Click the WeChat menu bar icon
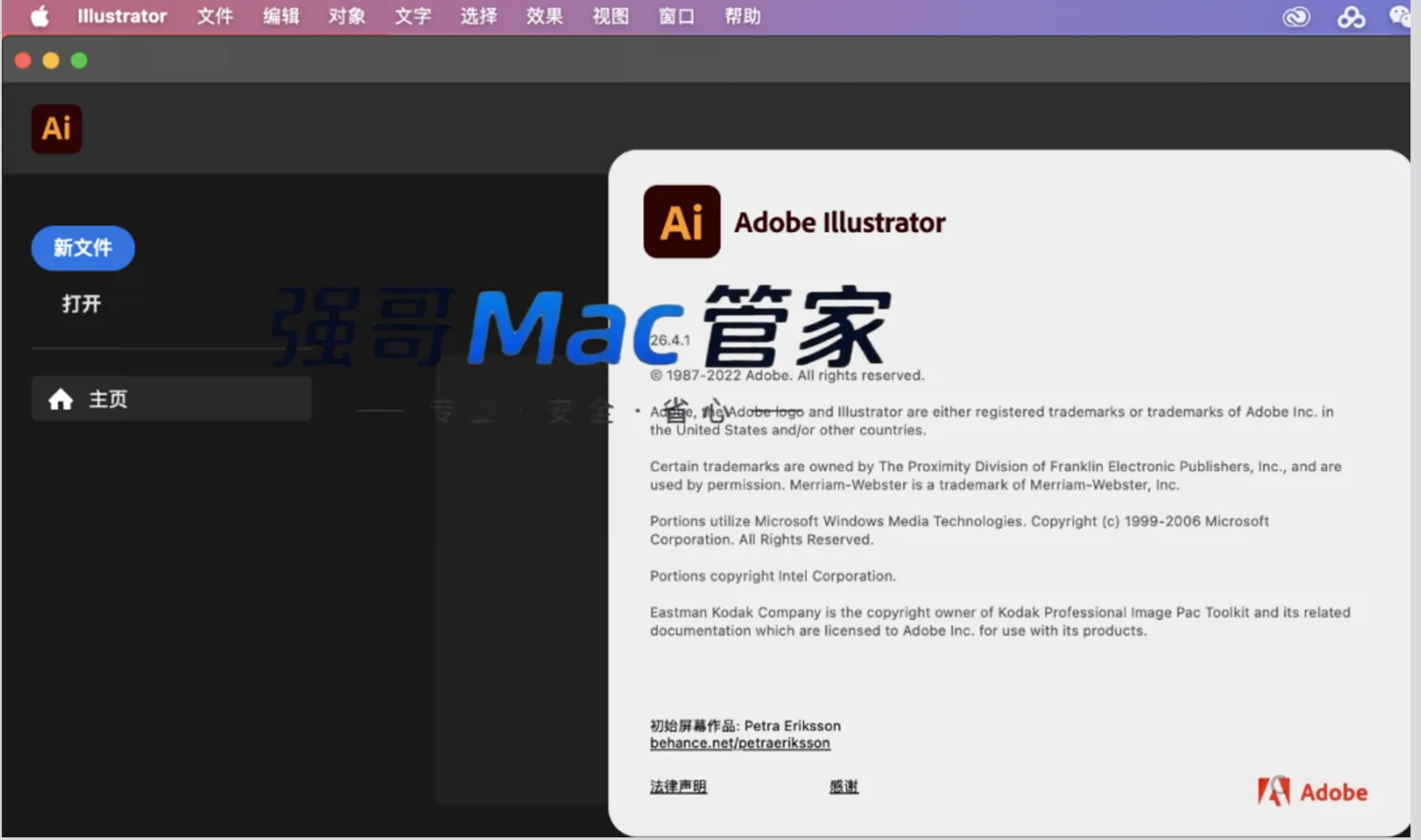This screenshot has width=1421, height=840. 1401,17
